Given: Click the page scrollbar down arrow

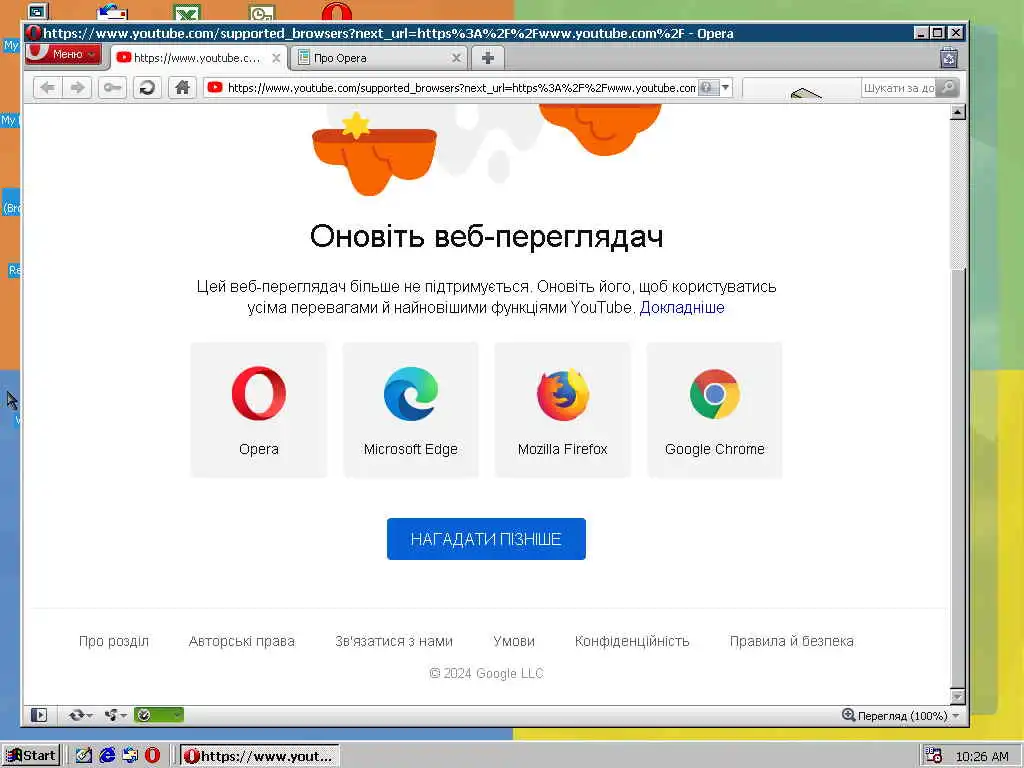Looking at the screenshot, I should [x=957, y=697].
